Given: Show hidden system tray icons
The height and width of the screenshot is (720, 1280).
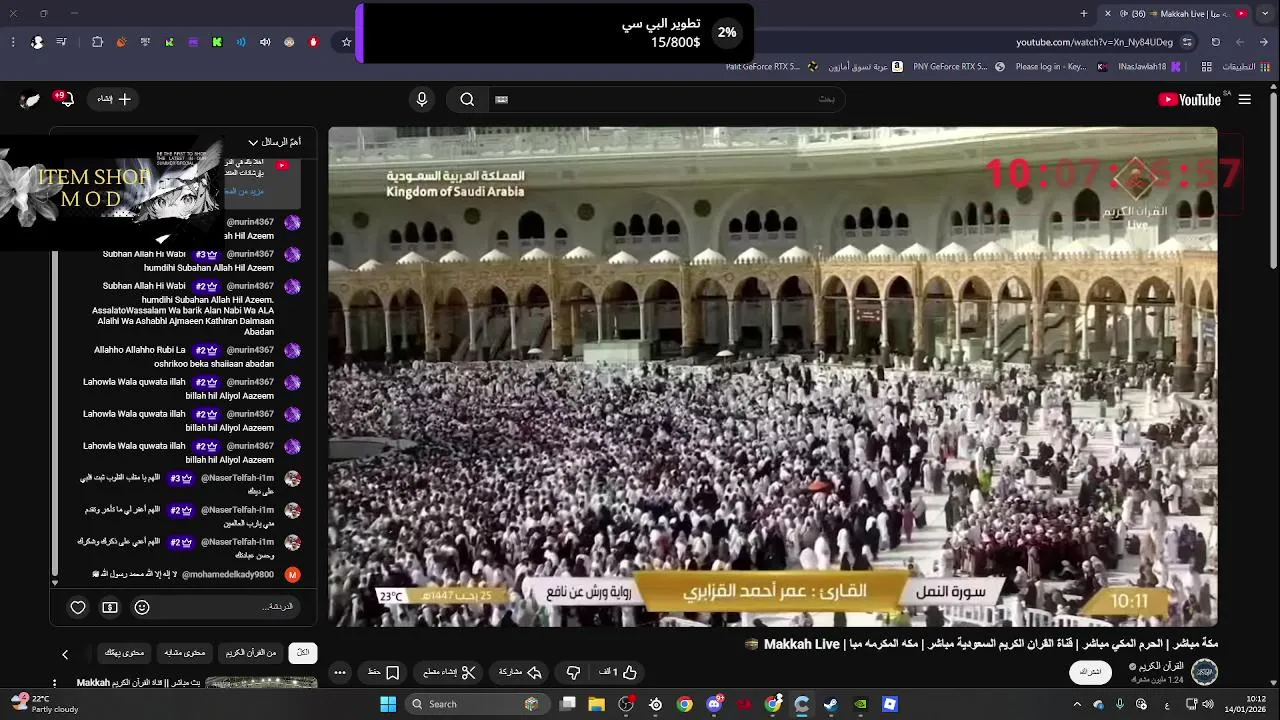Looking at the screenshot, I should pyautogui.click(x=1077, y=704).
